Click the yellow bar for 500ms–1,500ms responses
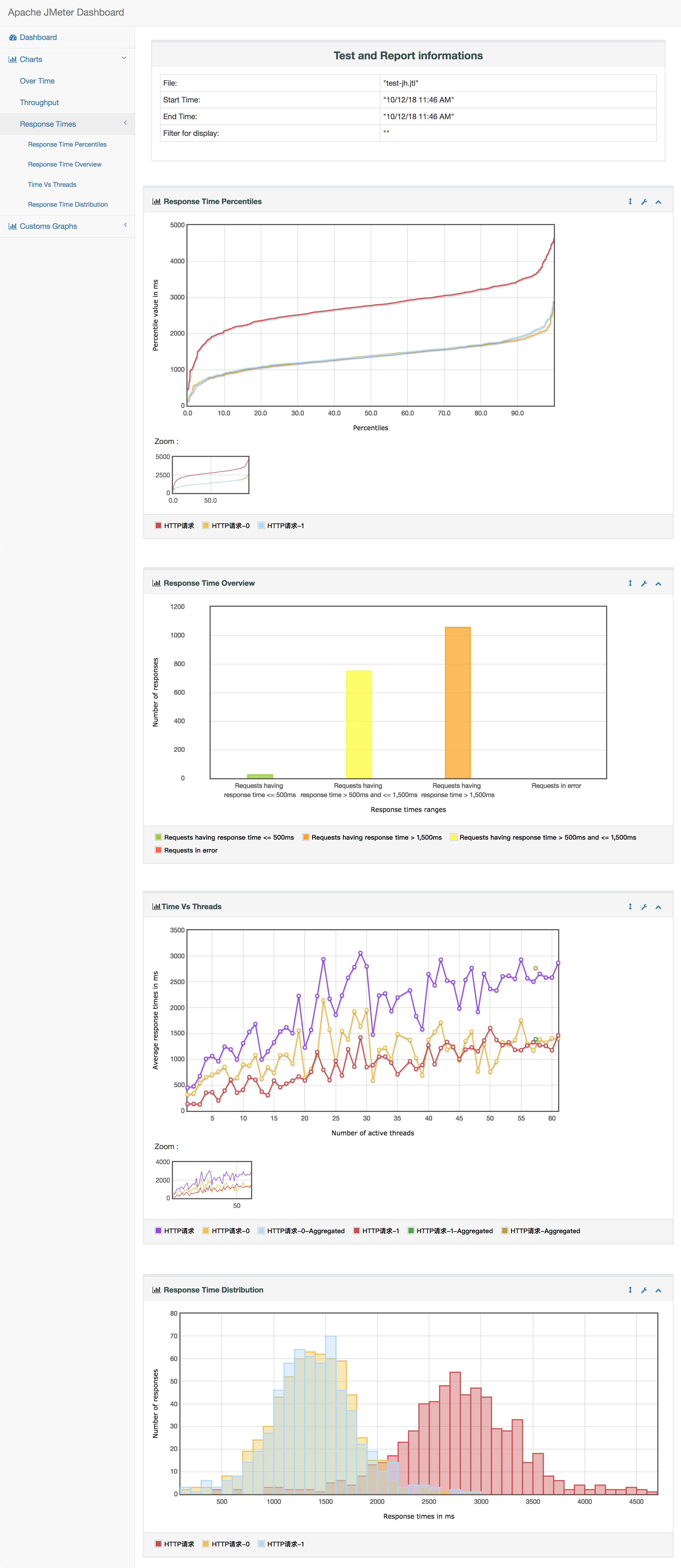This screenshot has height=1568, width=681. (x=359, y=724)
